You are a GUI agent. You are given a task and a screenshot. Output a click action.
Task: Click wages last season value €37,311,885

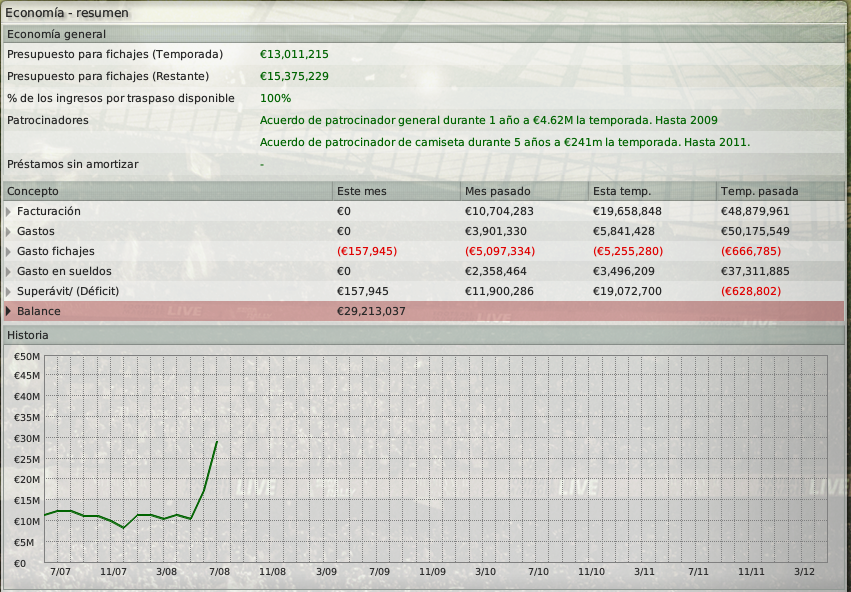[x=755, y=272]
